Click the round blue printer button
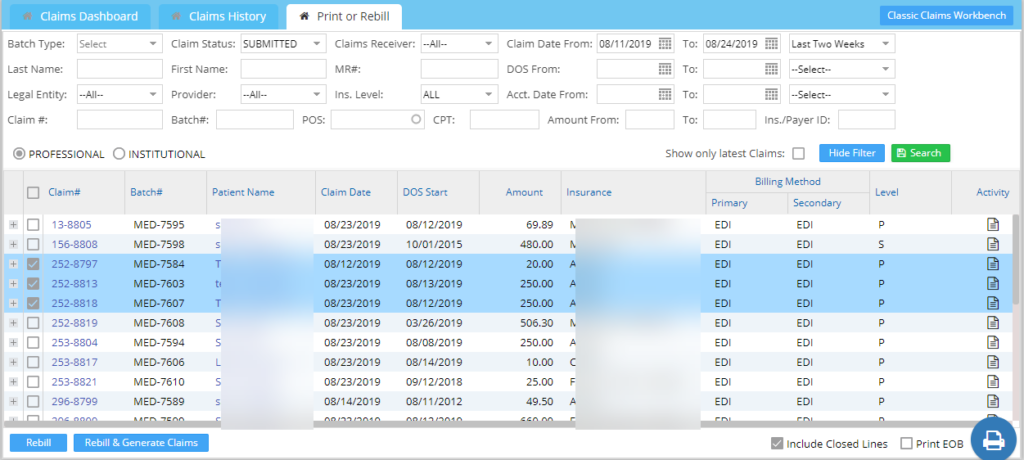Image resolution: width=1024 pixels, height=460 pixels. [x=993, y=440]
